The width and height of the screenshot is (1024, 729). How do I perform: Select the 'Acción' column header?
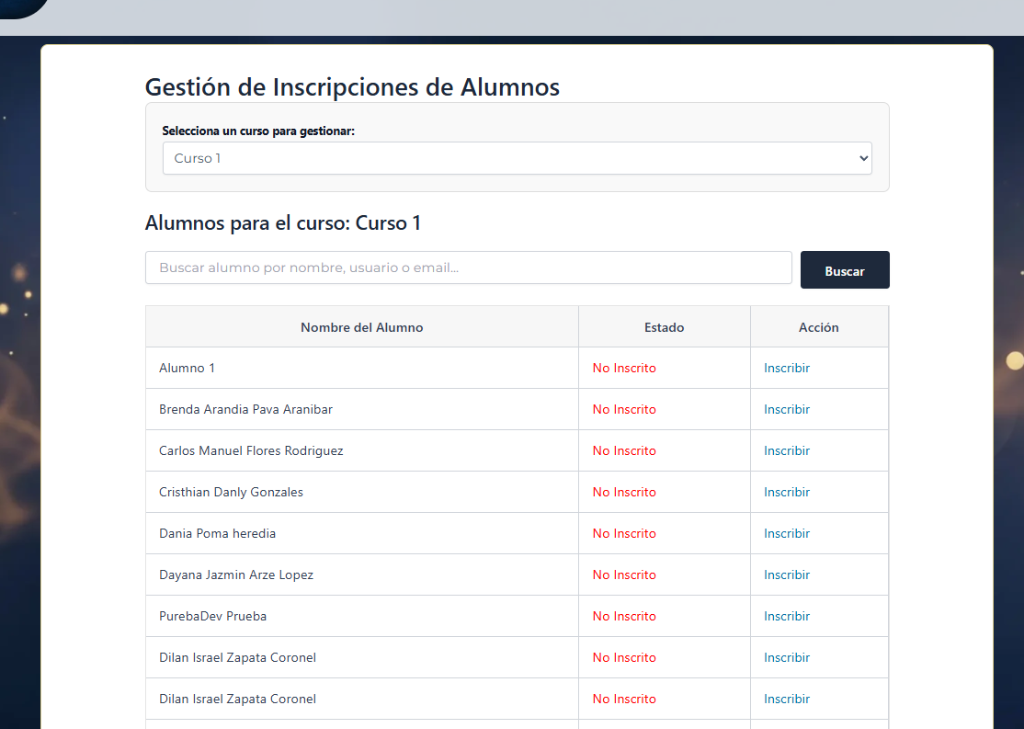[819, 327]
